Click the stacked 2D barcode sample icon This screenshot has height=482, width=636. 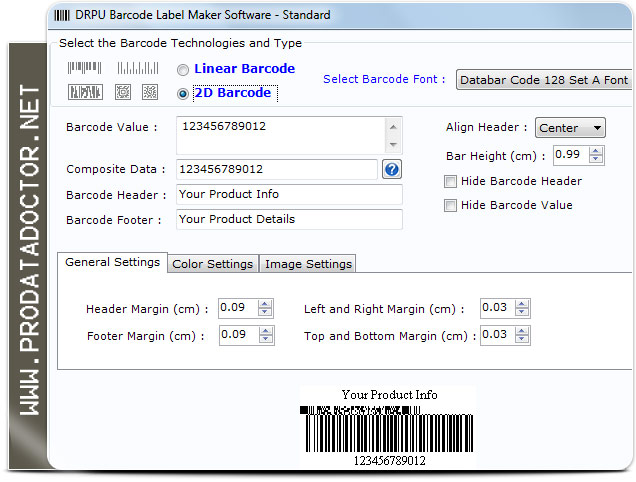click(85, 92)
